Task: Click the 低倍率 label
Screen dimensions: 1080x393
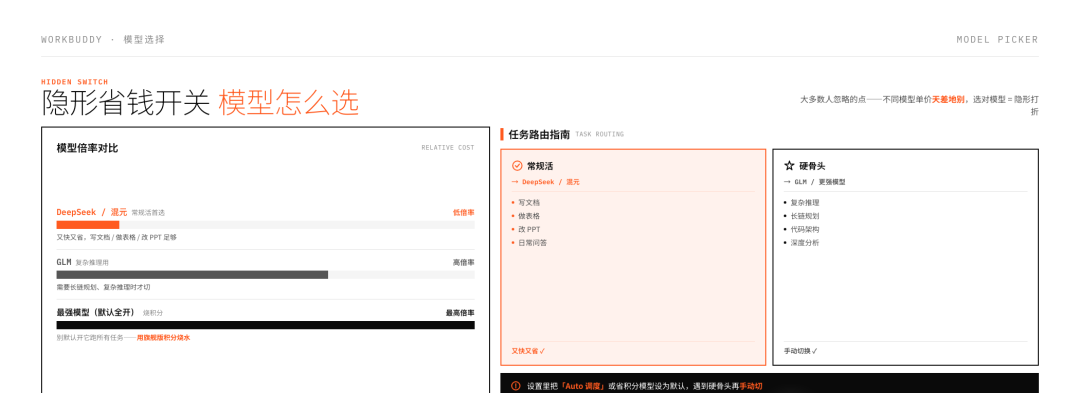Action: tap(464, 213)
